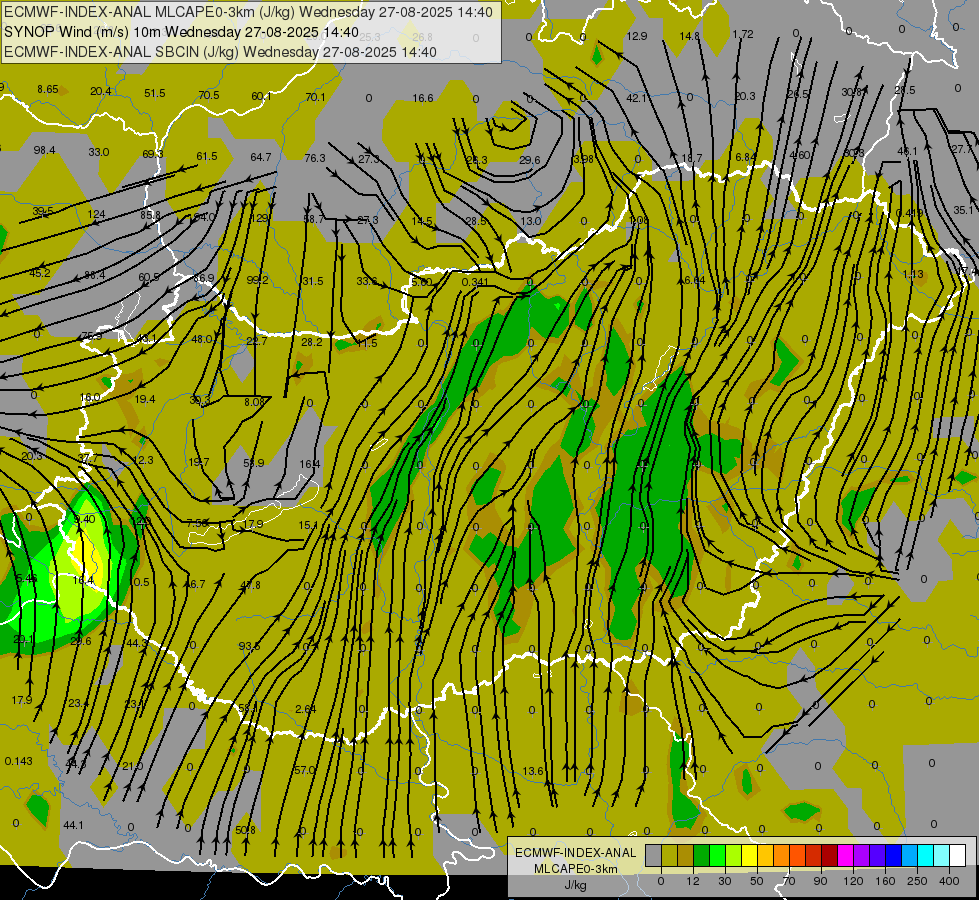Click the map value 19.4
This screenshot has width=979, height=900.
tap(145, 399)
